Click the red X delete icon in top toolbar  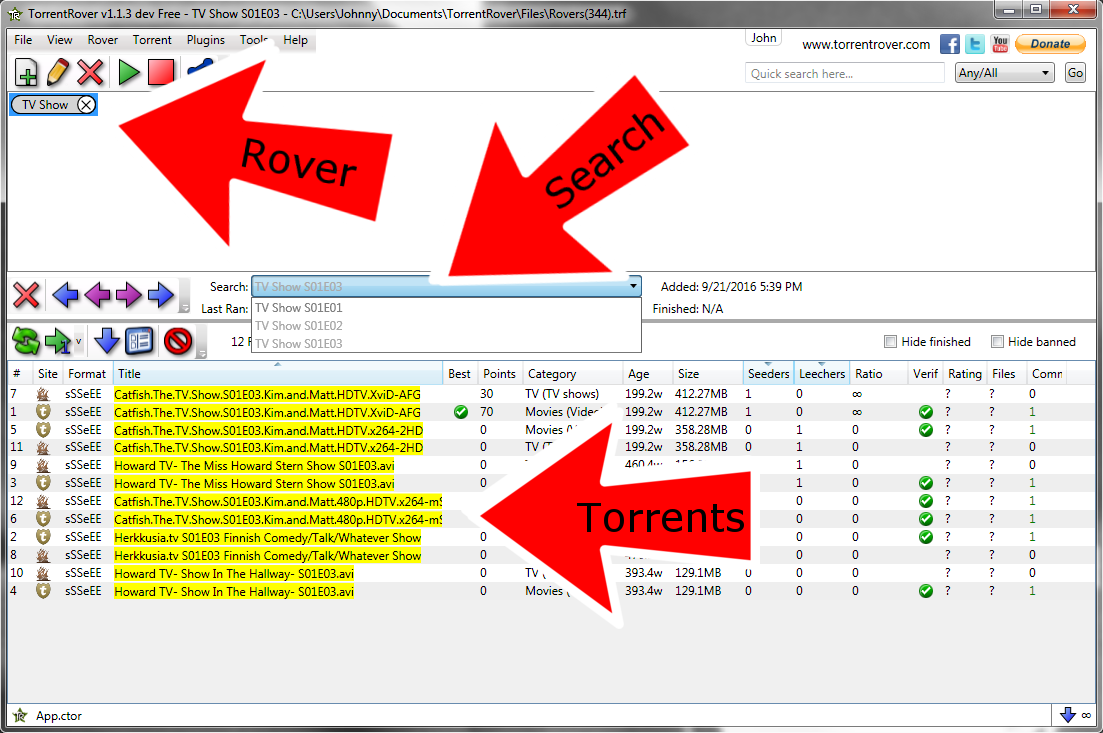pyautogui.click(x=90, y=72)
